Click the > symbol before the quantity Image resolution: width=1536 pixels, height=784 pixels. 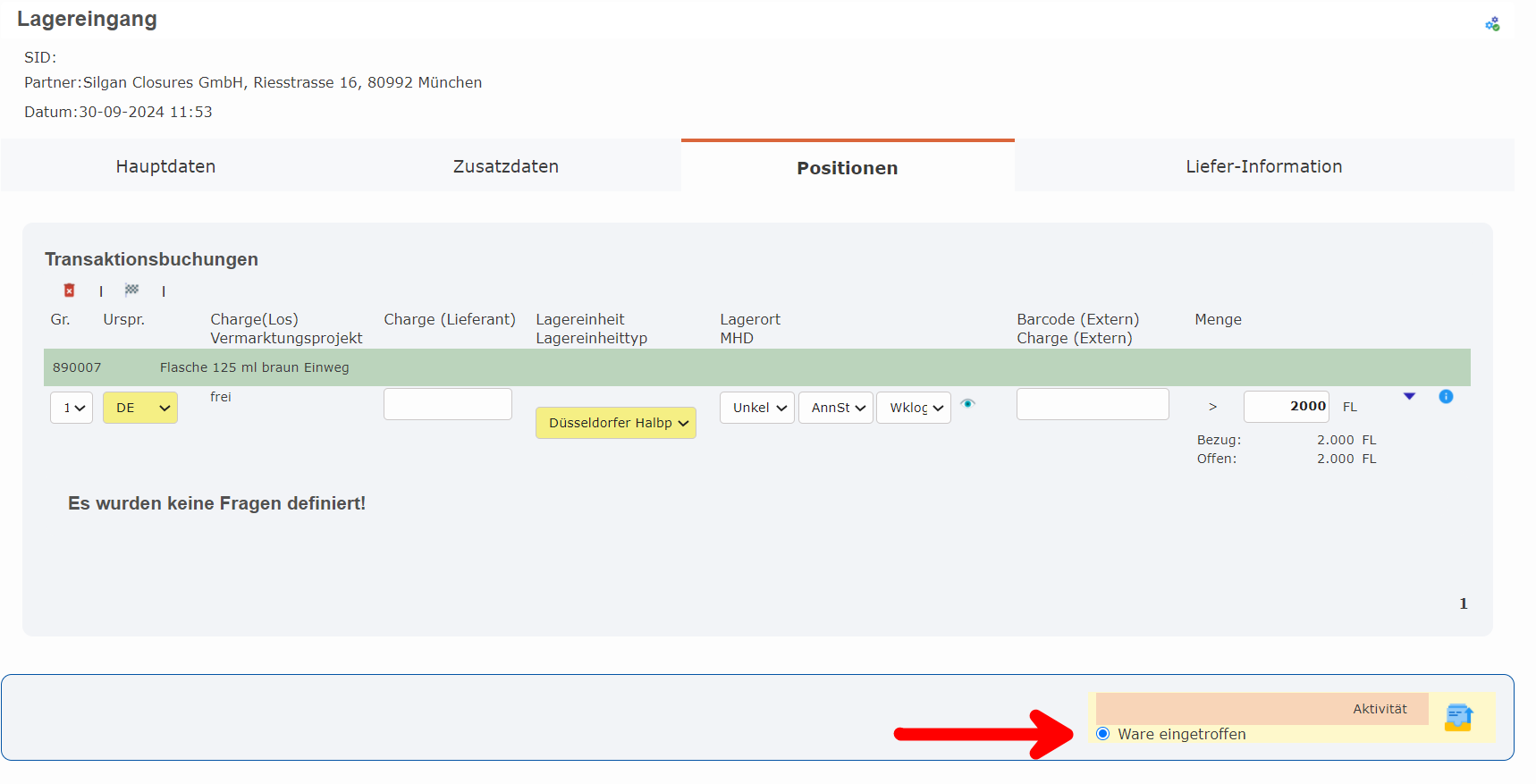coord(1212,407)
